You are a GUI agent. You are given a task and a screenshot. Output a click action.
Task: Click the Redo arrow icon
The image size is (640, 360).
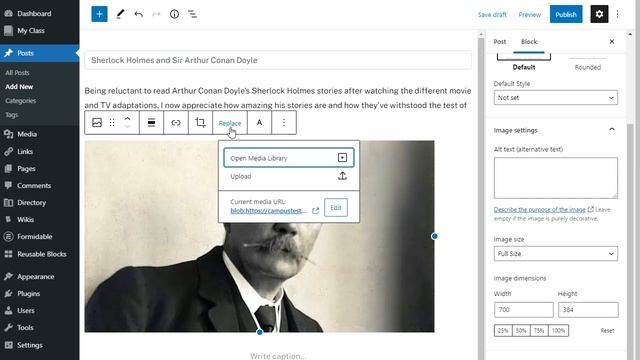pos(156,14)
